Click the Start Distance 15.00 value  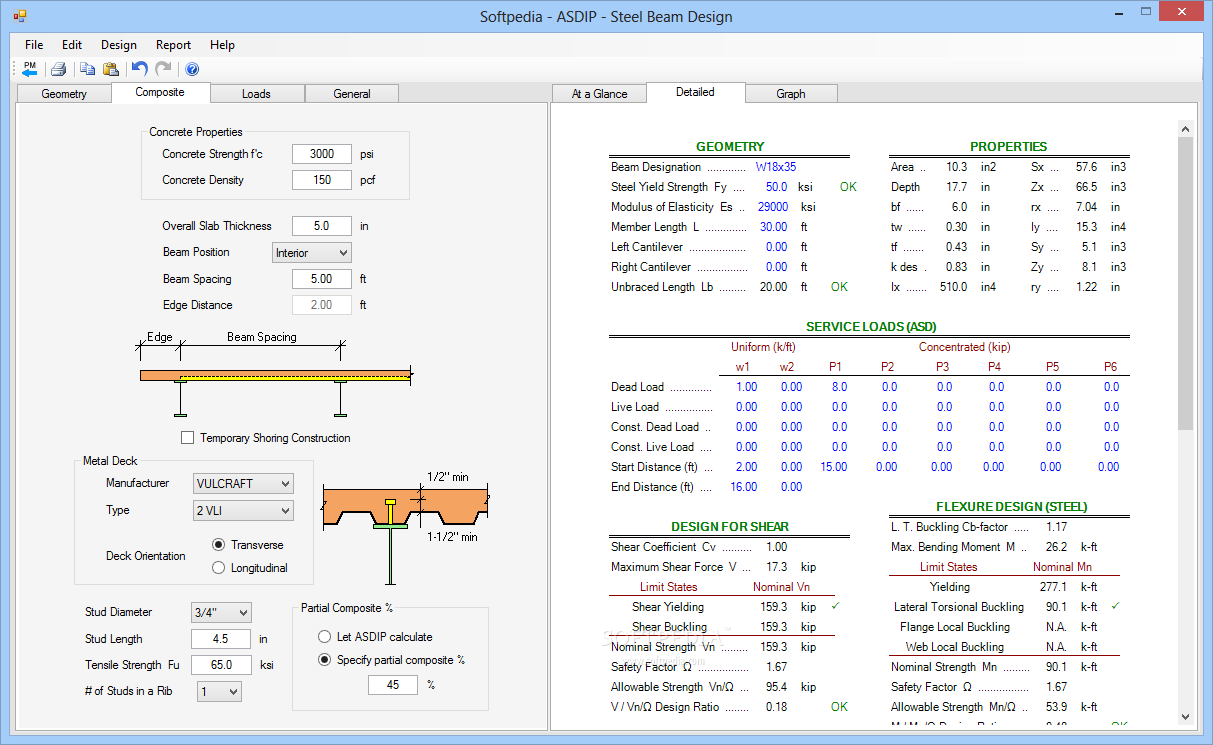point(833,467)
